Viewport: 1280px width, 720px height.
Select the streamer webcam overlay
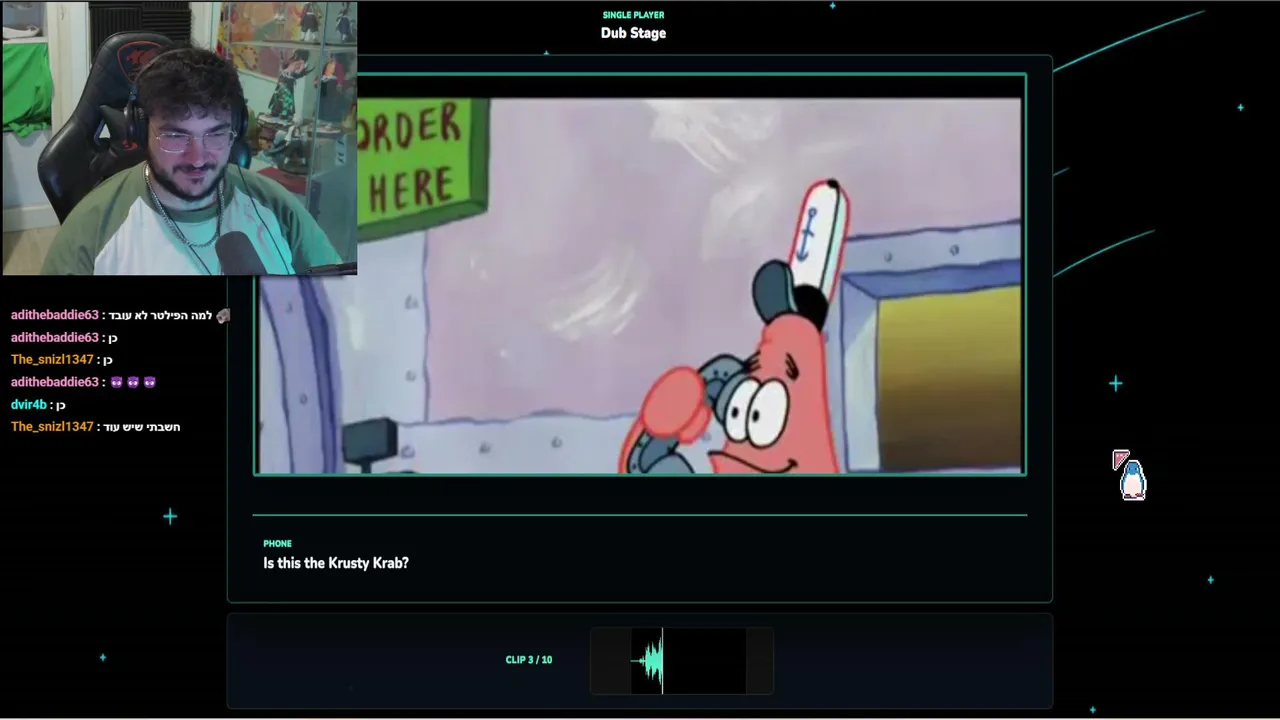click(x=179, y=138)
